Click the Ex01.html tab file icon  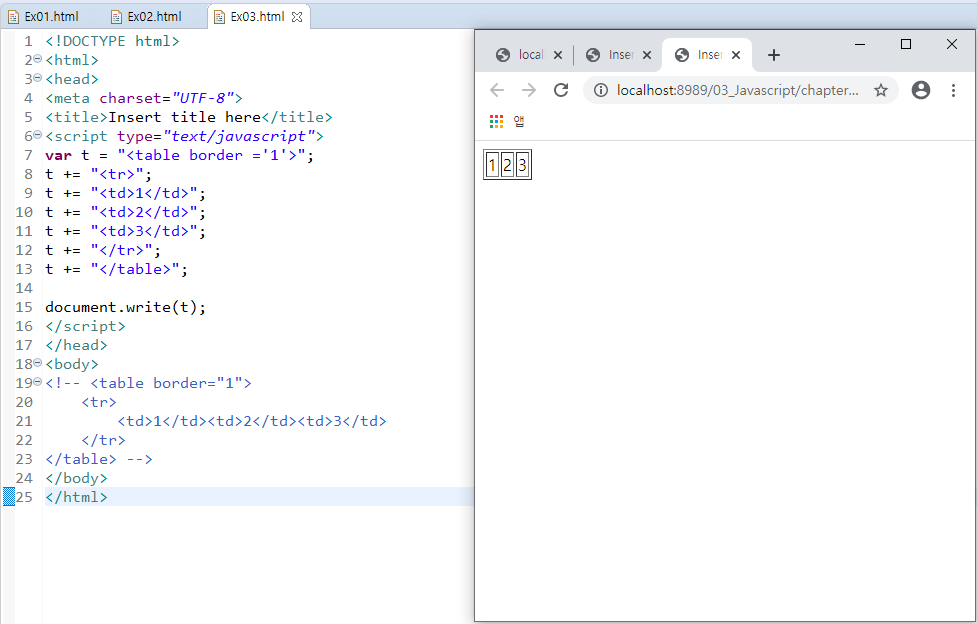point(13,17)
